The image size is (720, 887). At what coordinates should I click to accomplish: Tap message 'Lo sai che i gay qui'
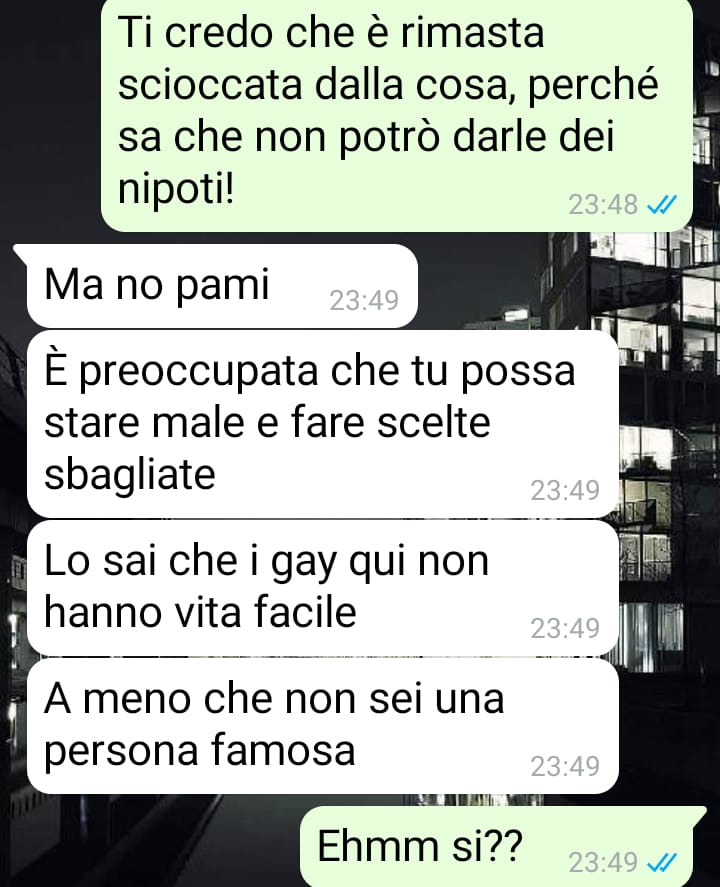coord(322,588)
